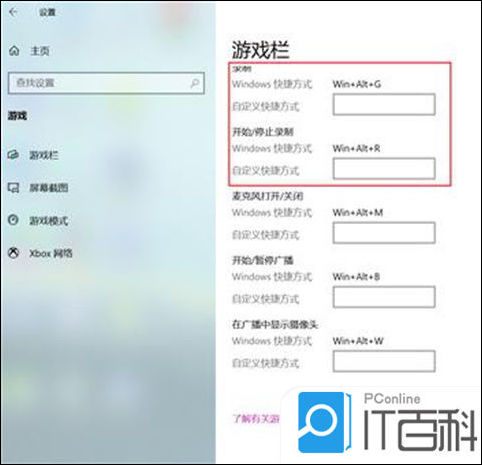Click the 查找设置 search box
482x465 pixels.
(x=106, y=83)
